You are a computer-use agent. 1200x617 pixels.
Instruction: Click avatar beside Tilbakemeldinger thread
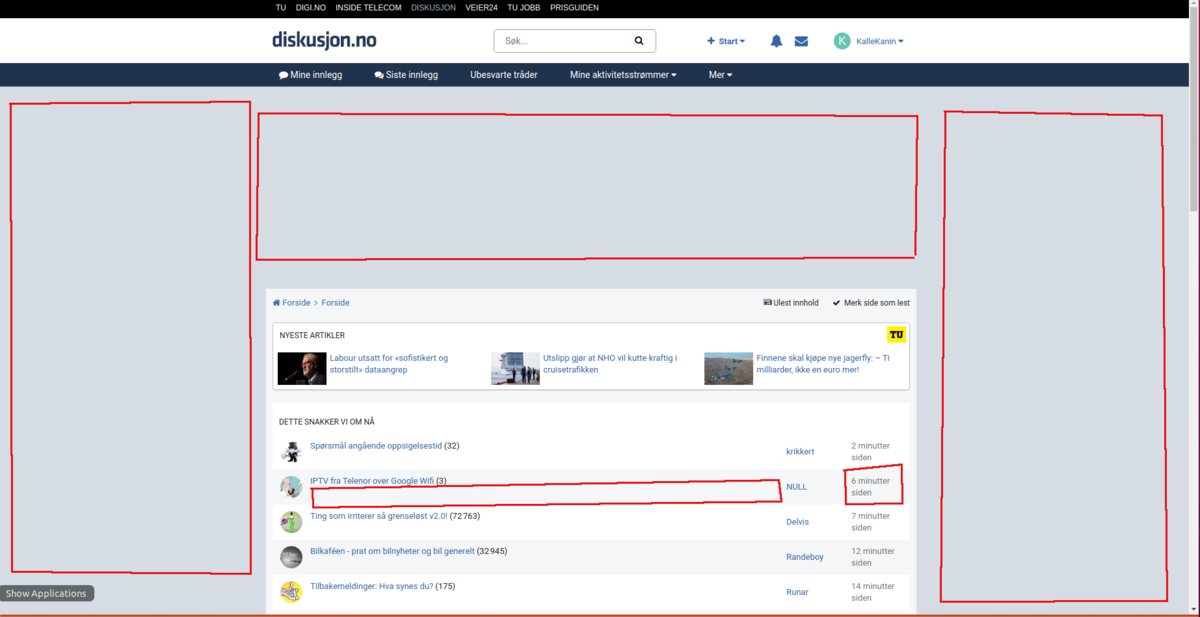click(x=291, y=592)
